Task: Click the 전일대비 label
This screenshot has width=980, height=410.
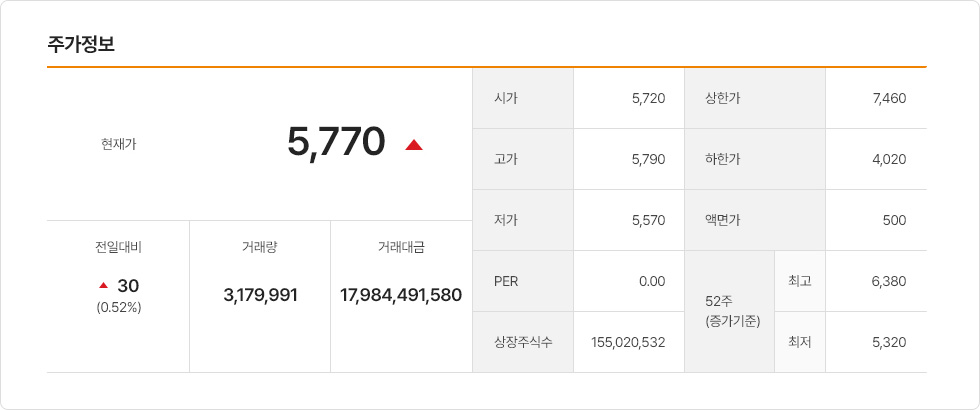Action: (119, 248)
